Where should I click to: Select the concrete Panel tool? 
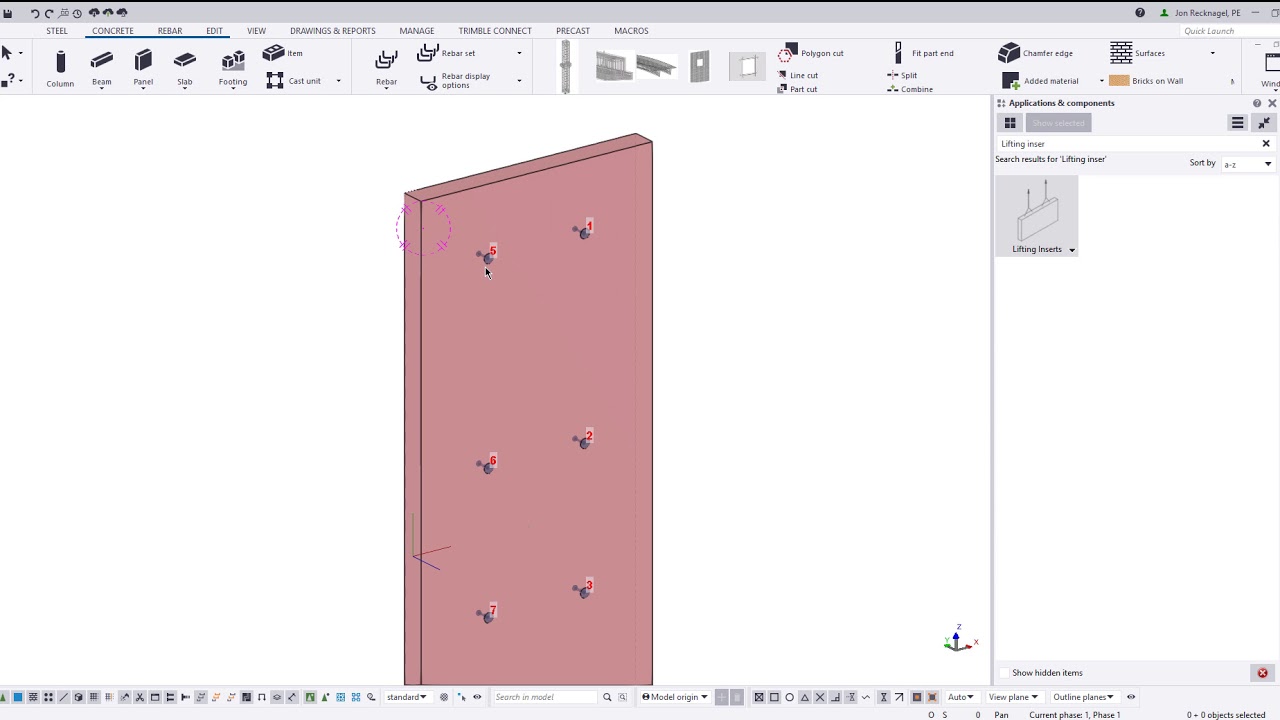143,69
